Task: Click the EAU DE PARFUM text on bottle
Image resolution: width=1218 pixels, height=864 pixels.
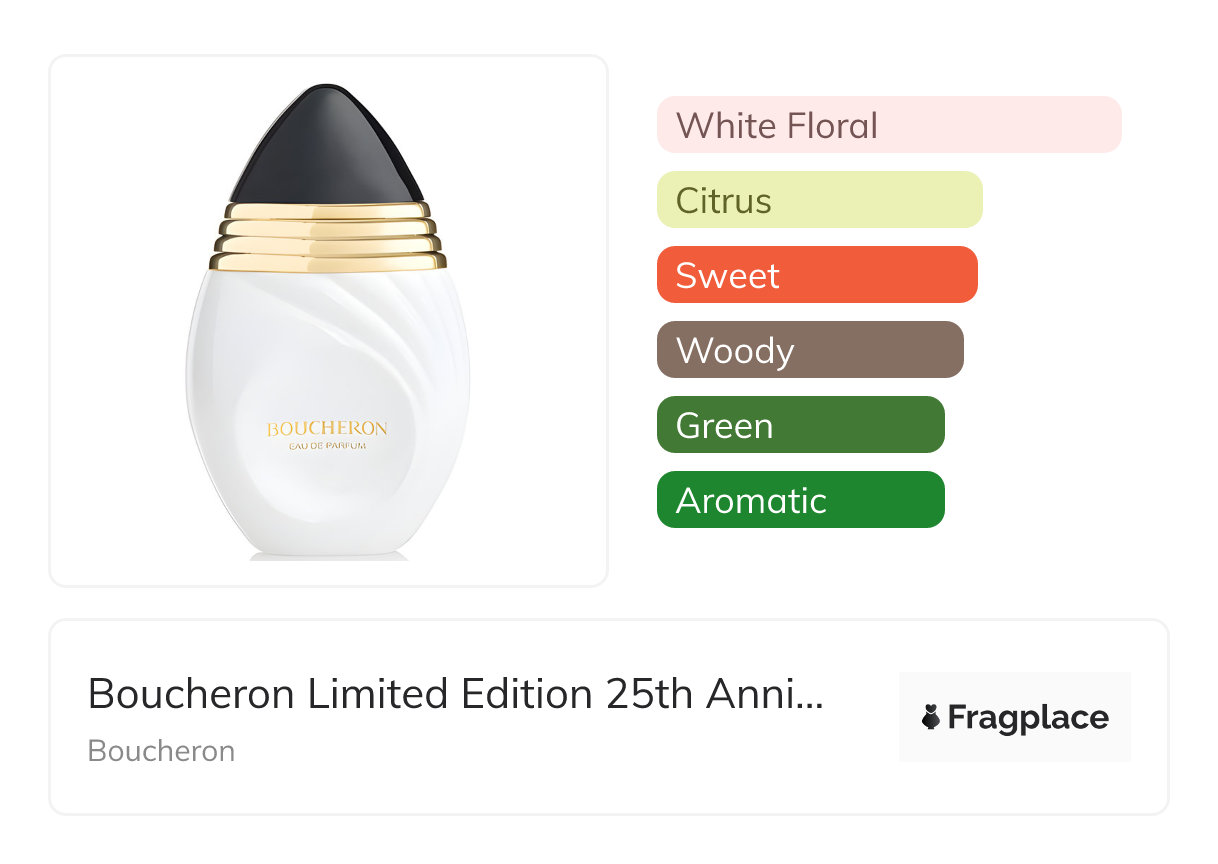Action: [327, 446]
